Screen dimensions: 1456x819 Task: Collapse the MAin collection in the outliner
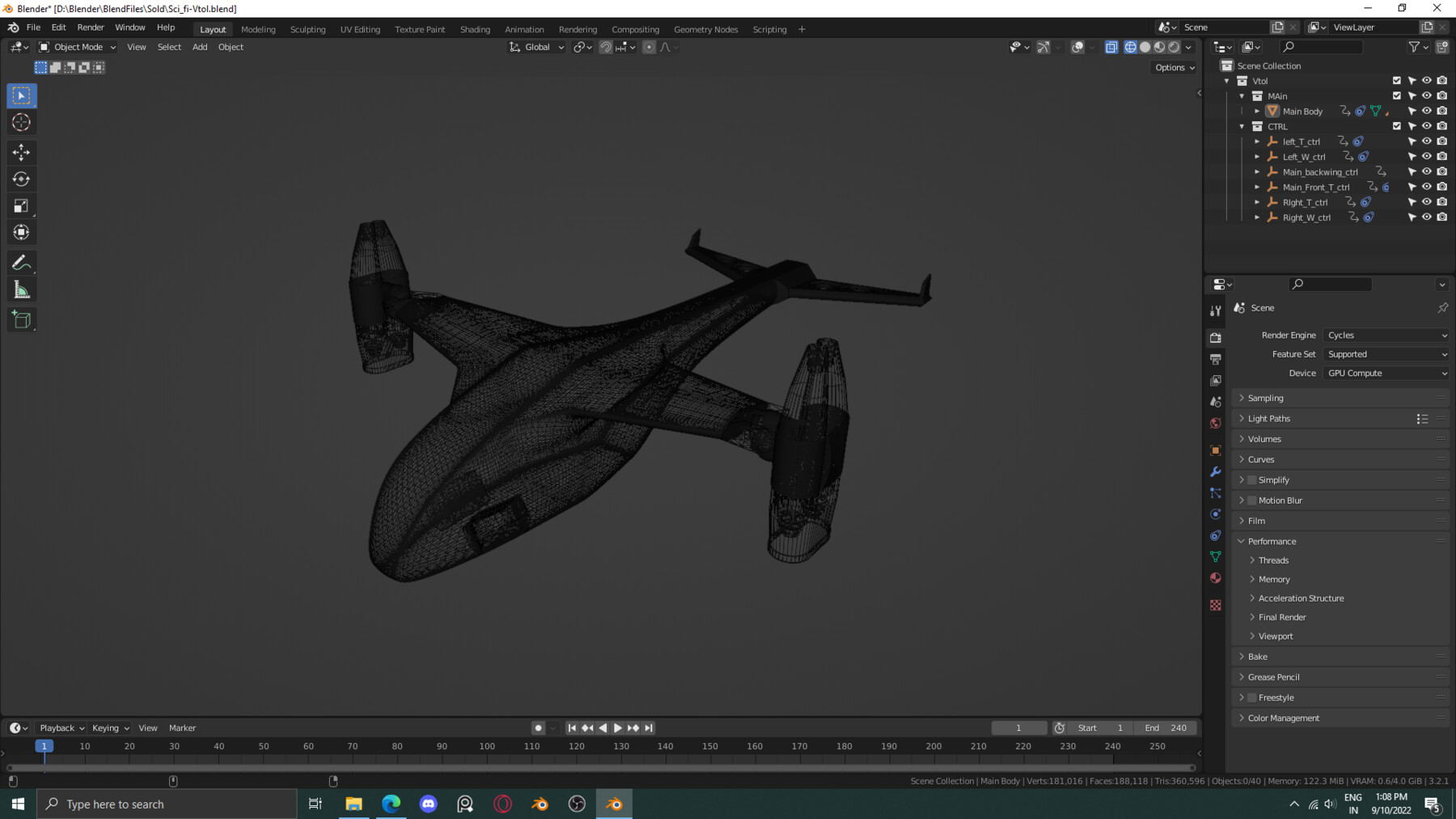1242,95
